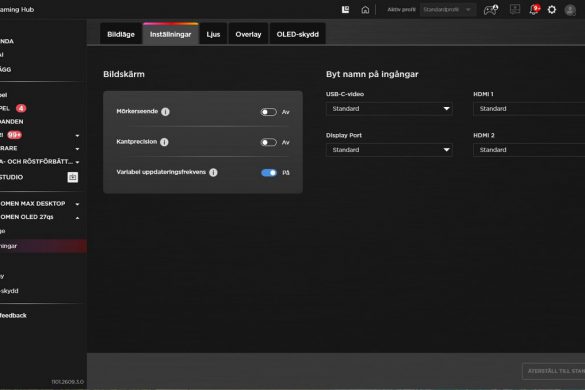Open the Display Port name dropdown
The height and width of the screenshot is (390, 585).
pos(389,150)
